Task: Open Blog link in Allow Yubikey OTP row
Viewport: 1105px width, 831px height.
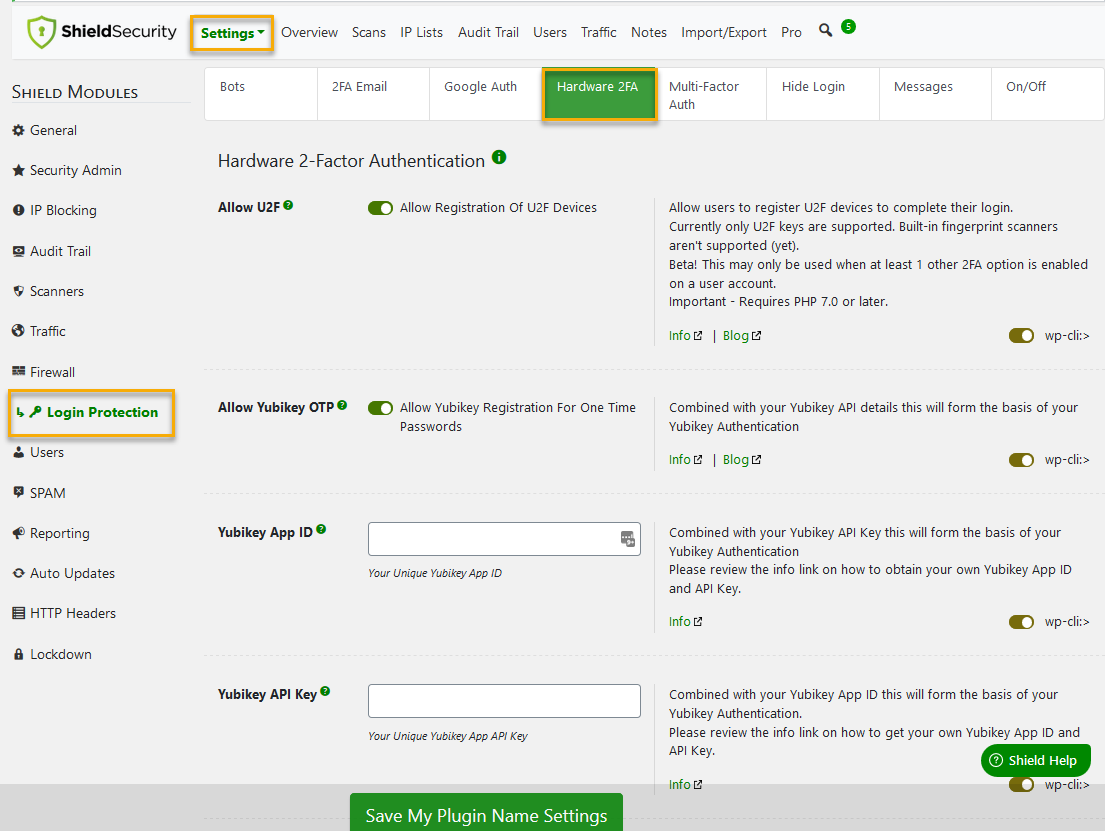Action: tap(741, 460)
